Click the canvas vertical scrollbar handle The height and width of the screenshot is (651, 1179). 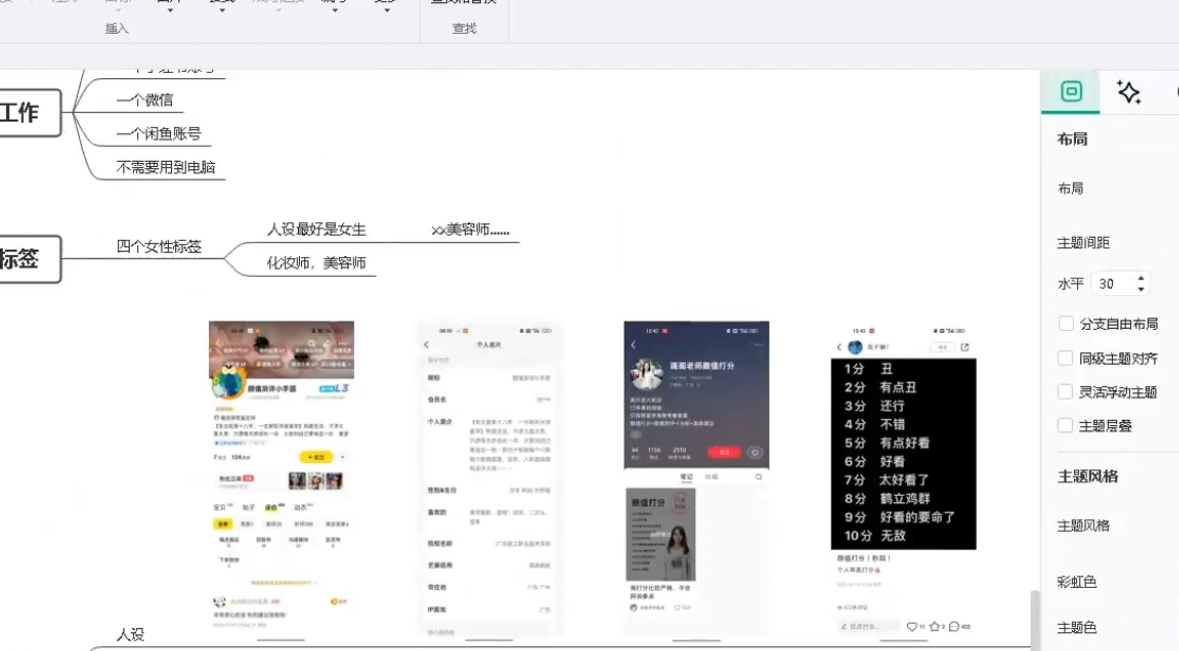tap(1034, 618)
